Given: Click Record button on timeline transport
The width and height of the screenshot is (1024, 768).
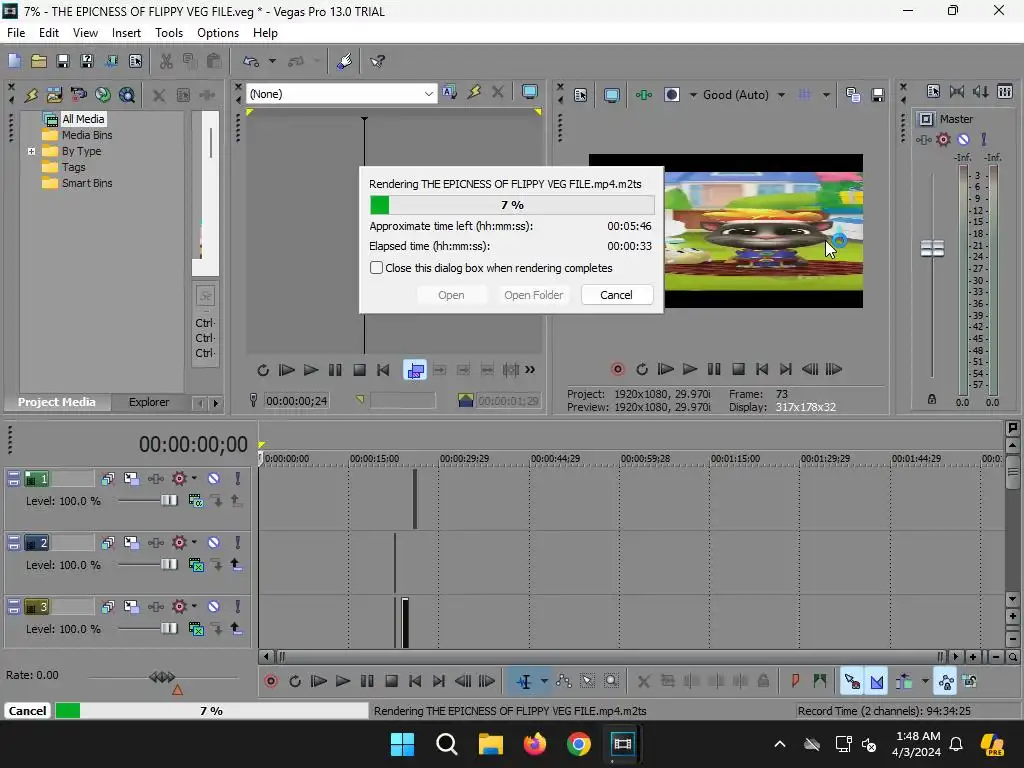Looking at the screenshot, I should 271,681.
